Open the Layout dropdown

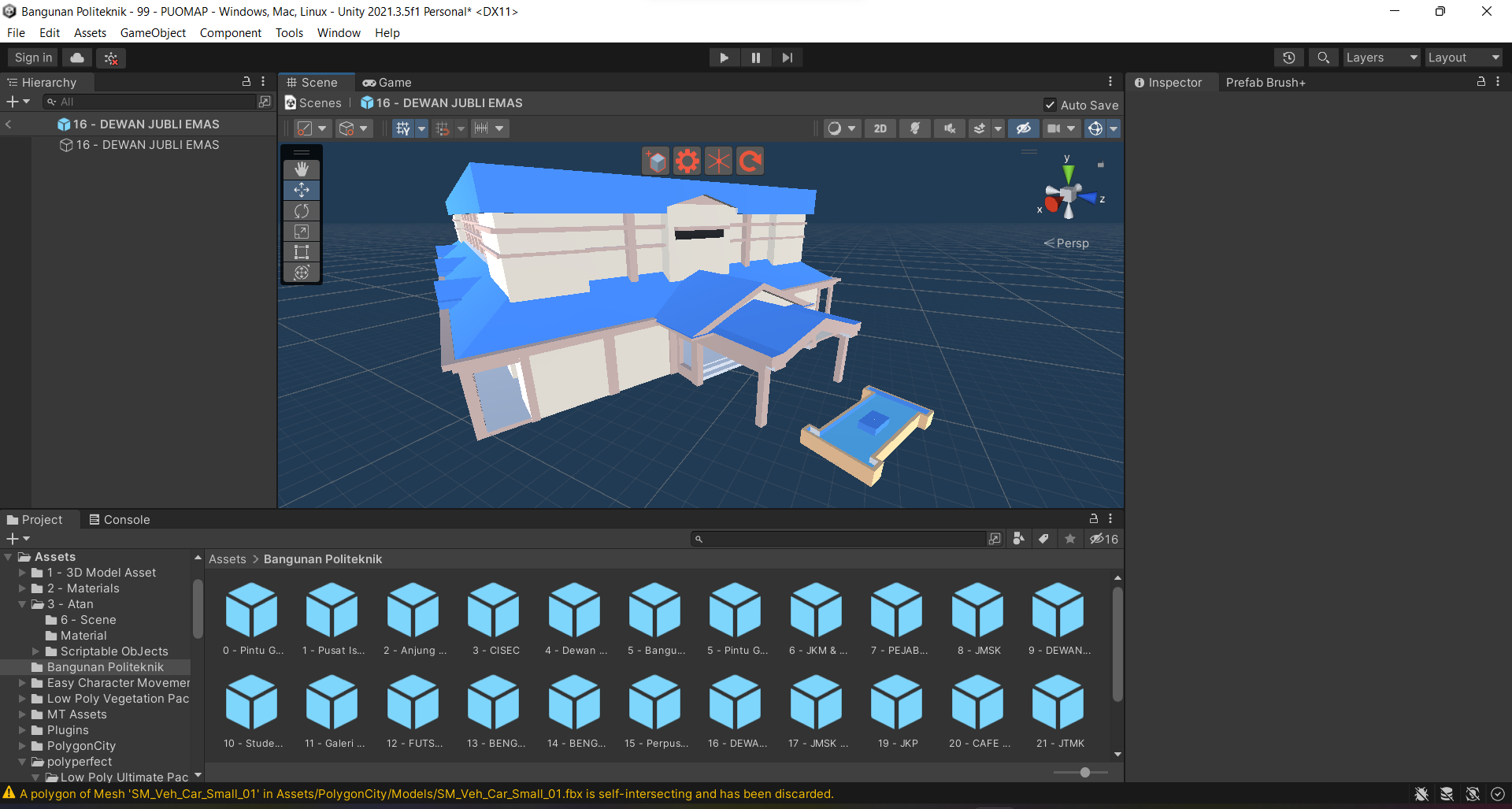(x=1463, y=58)
